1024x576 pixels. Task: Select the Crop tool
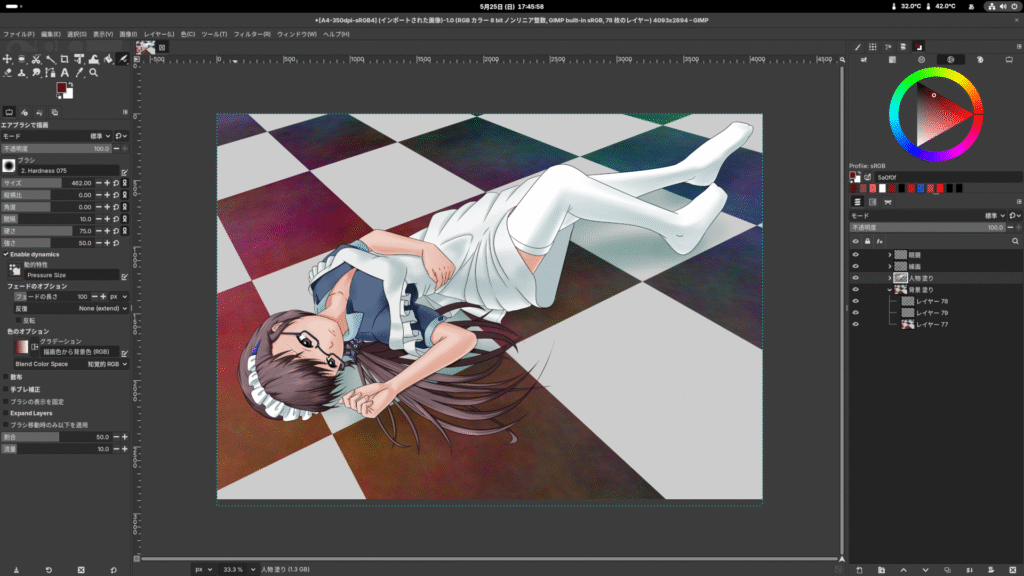tap(65, 59)
